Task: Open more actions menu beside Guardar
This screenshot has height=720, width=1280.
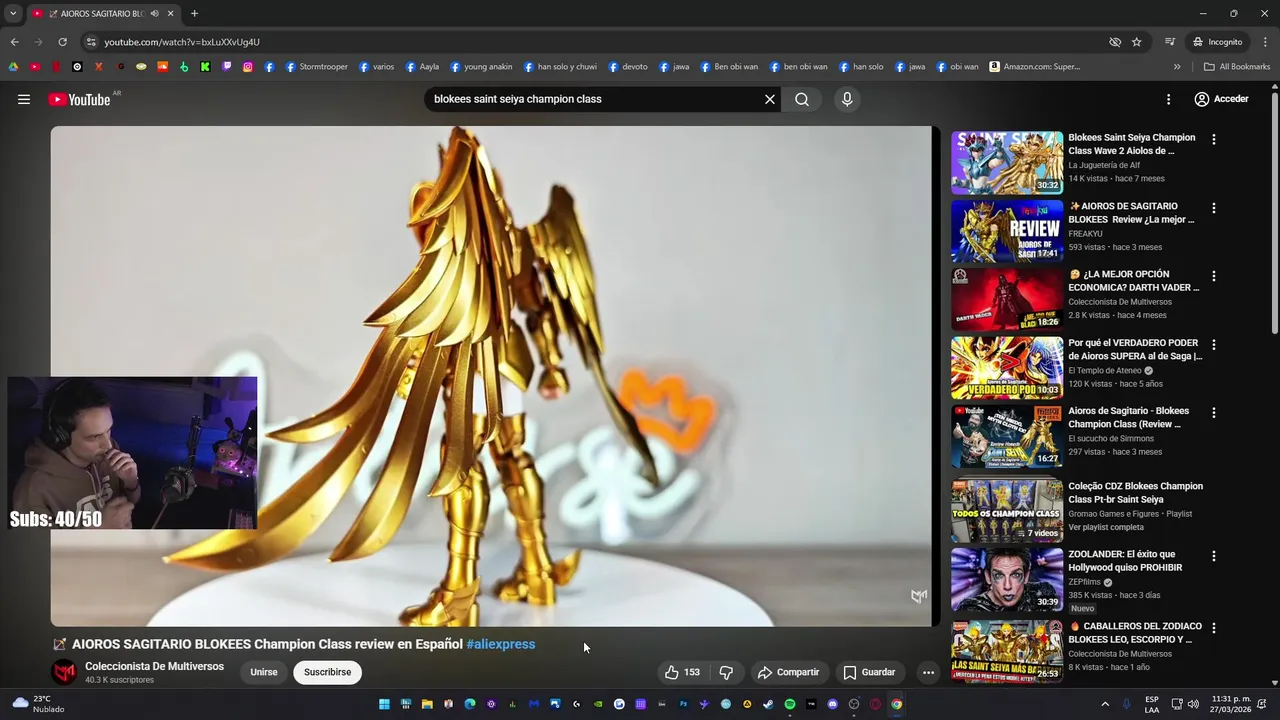Action: click(x=928, y=672)
